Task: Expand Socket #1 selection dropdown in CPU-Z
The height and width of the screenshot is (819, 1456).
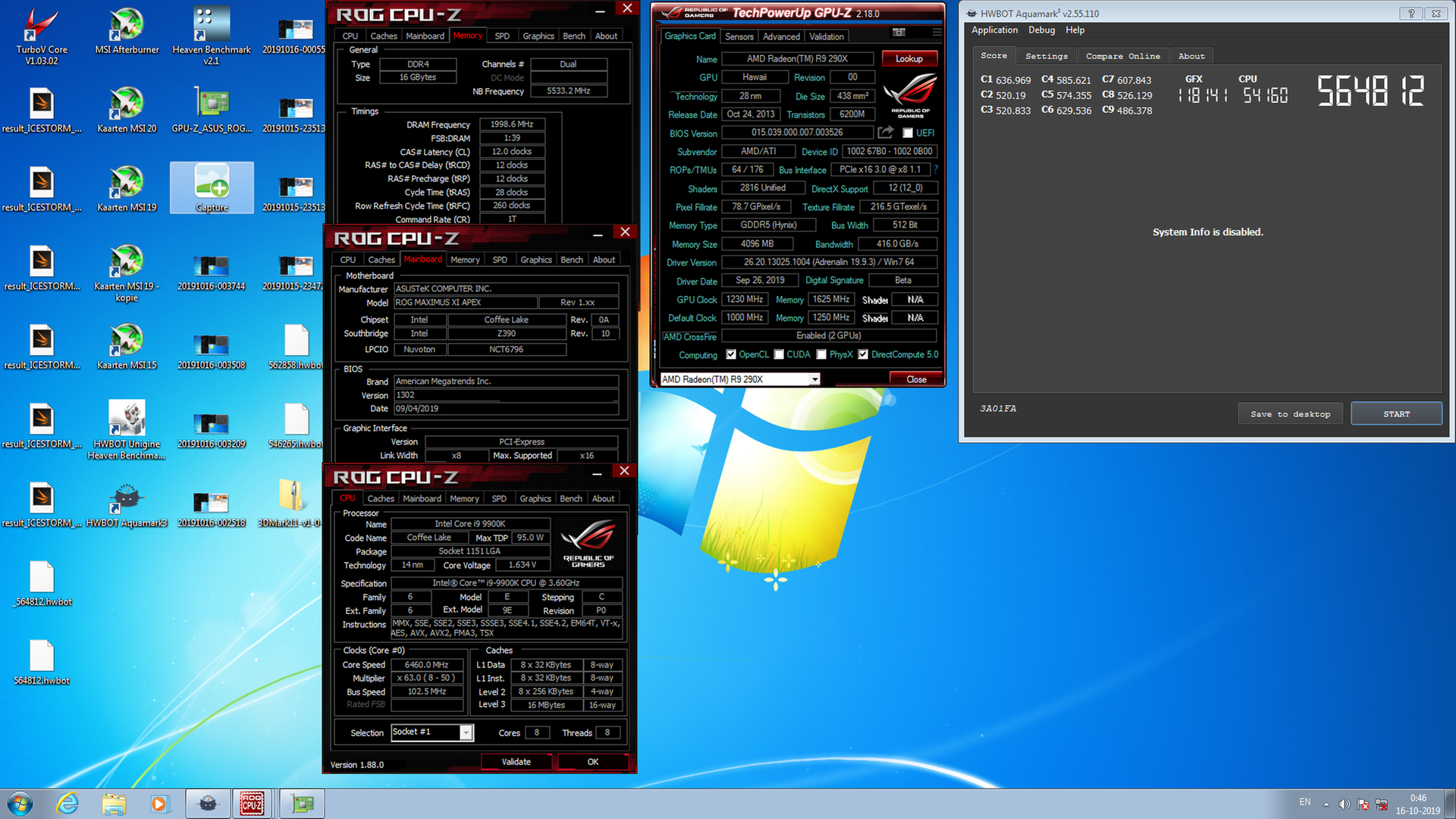Action: click(x=466, y=733)
